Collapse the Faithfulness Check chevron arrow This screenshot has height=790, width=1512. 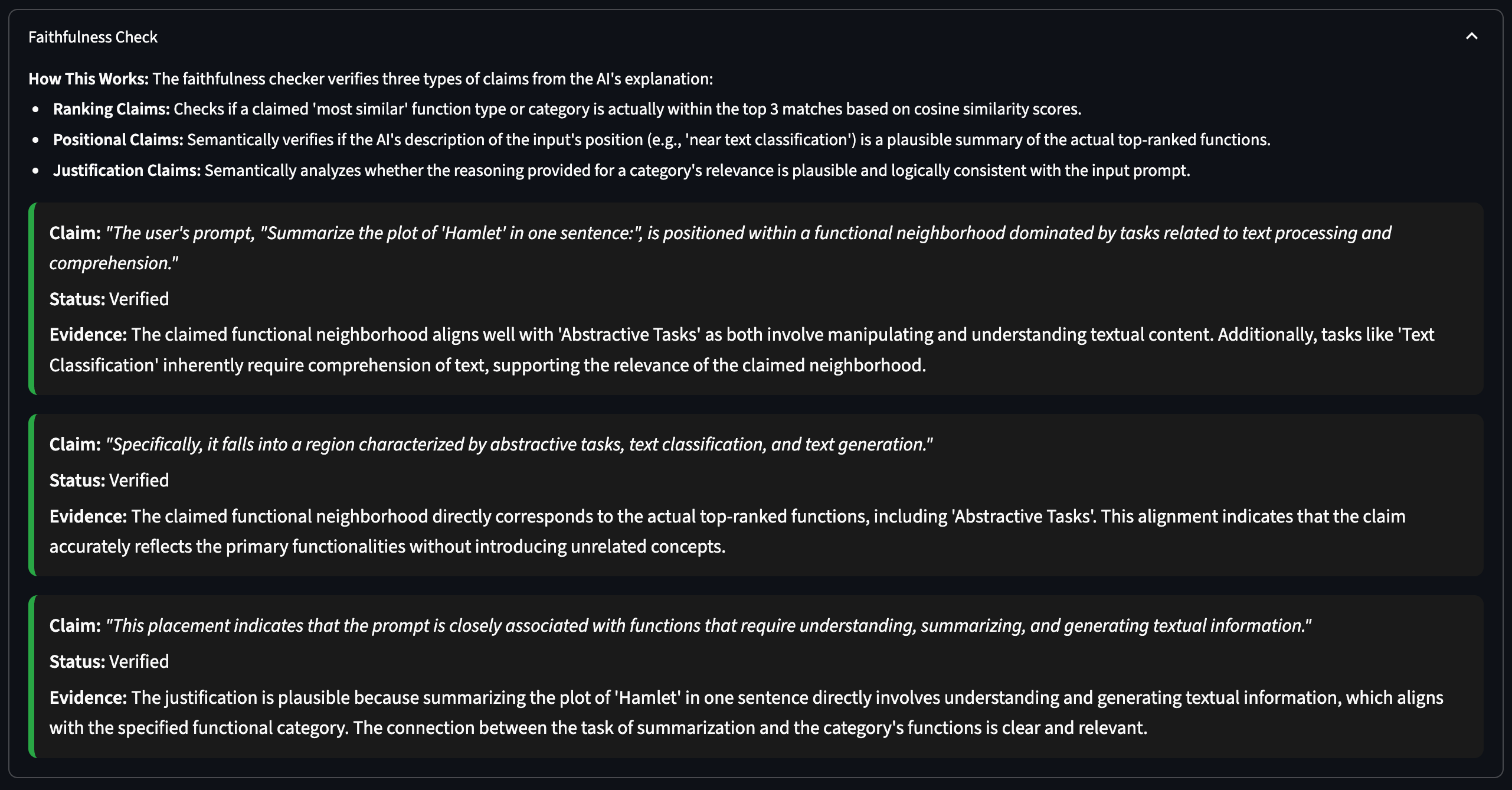click(1471, 37)
